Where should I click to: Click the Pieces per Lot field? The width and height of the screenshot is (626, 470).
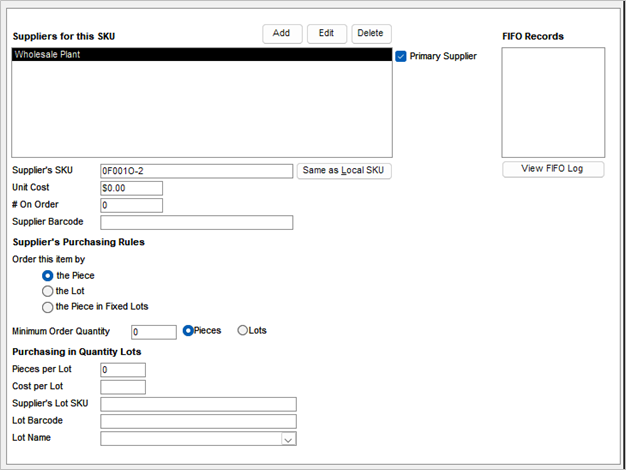[123, 370]
